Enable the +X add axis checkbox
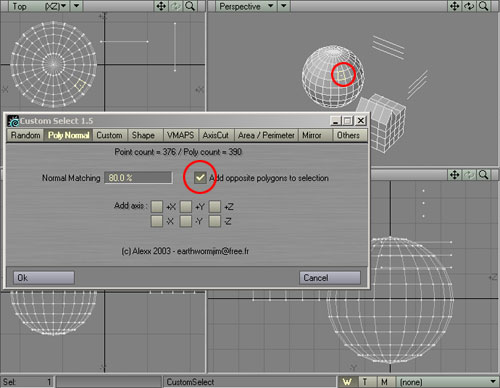The width and height of the screenshot is (500, 388). coord(157,207)
